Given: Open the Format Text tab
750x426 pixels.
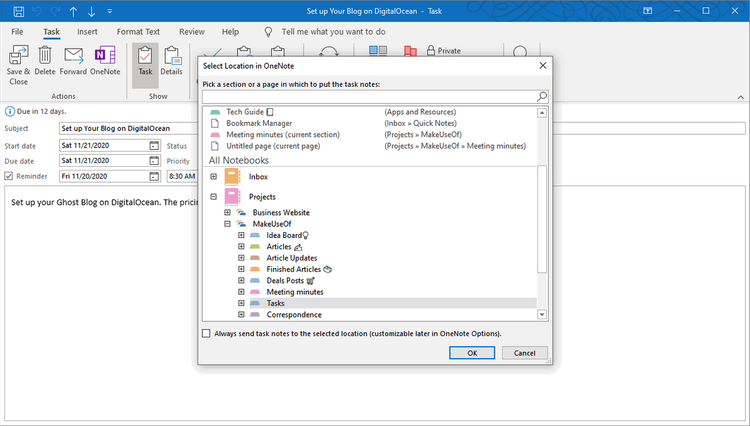Looking at the screenshot, I should tap(138, 32).
